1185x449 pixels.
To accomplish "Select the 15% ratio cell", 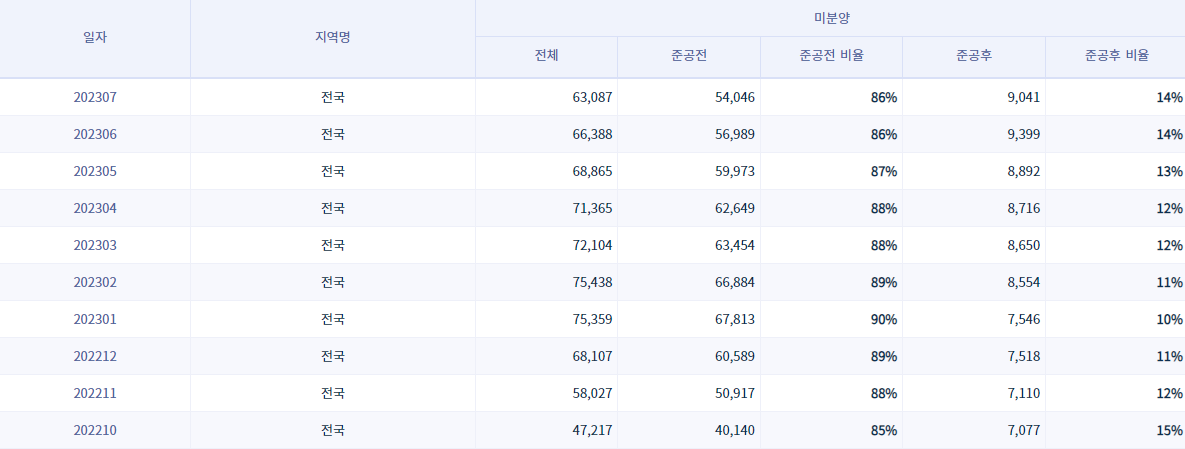I will (x=1115, y=430).
